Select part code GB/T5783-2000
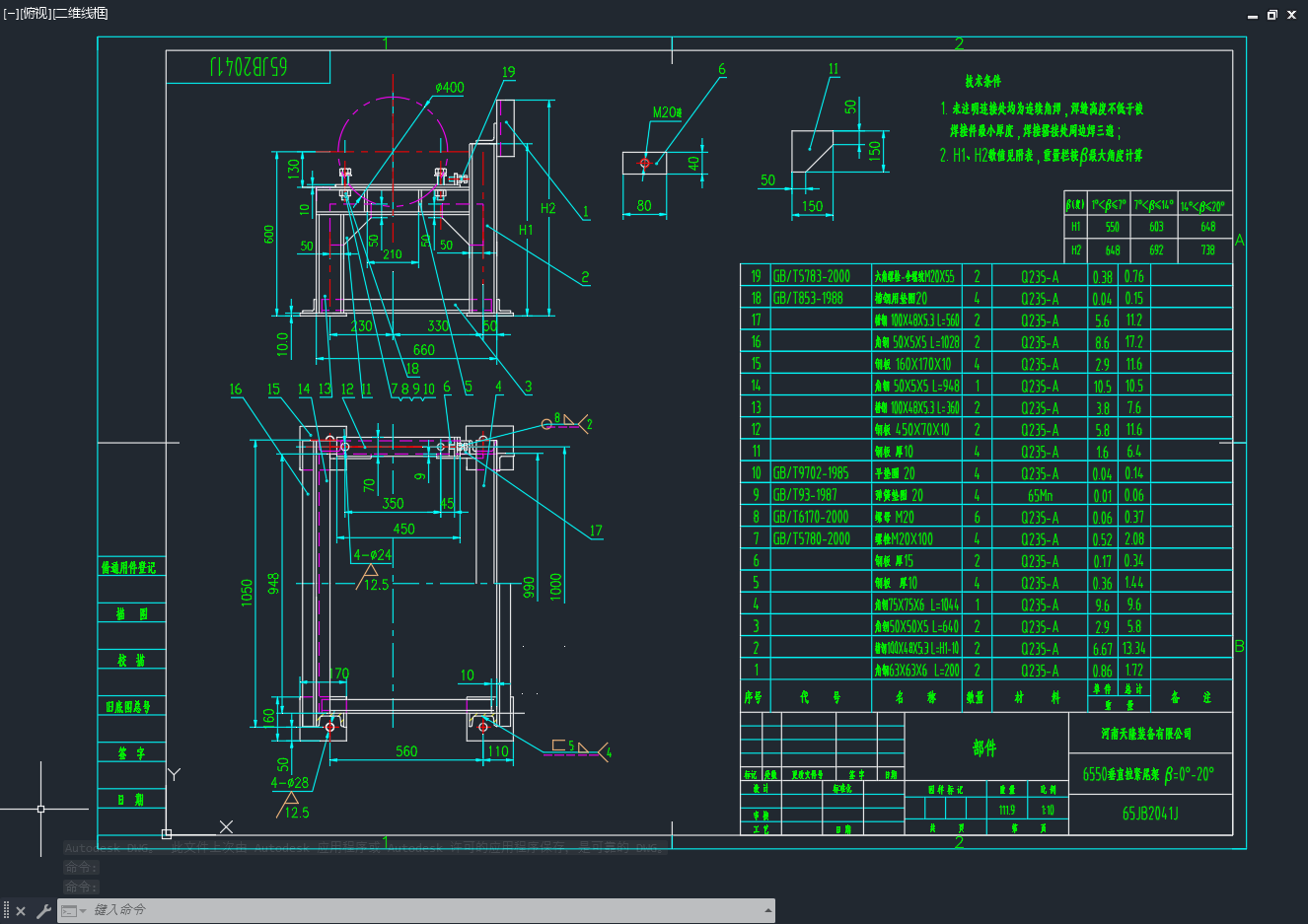This screenshot has width=1308, height=924. tap(811, 276)
